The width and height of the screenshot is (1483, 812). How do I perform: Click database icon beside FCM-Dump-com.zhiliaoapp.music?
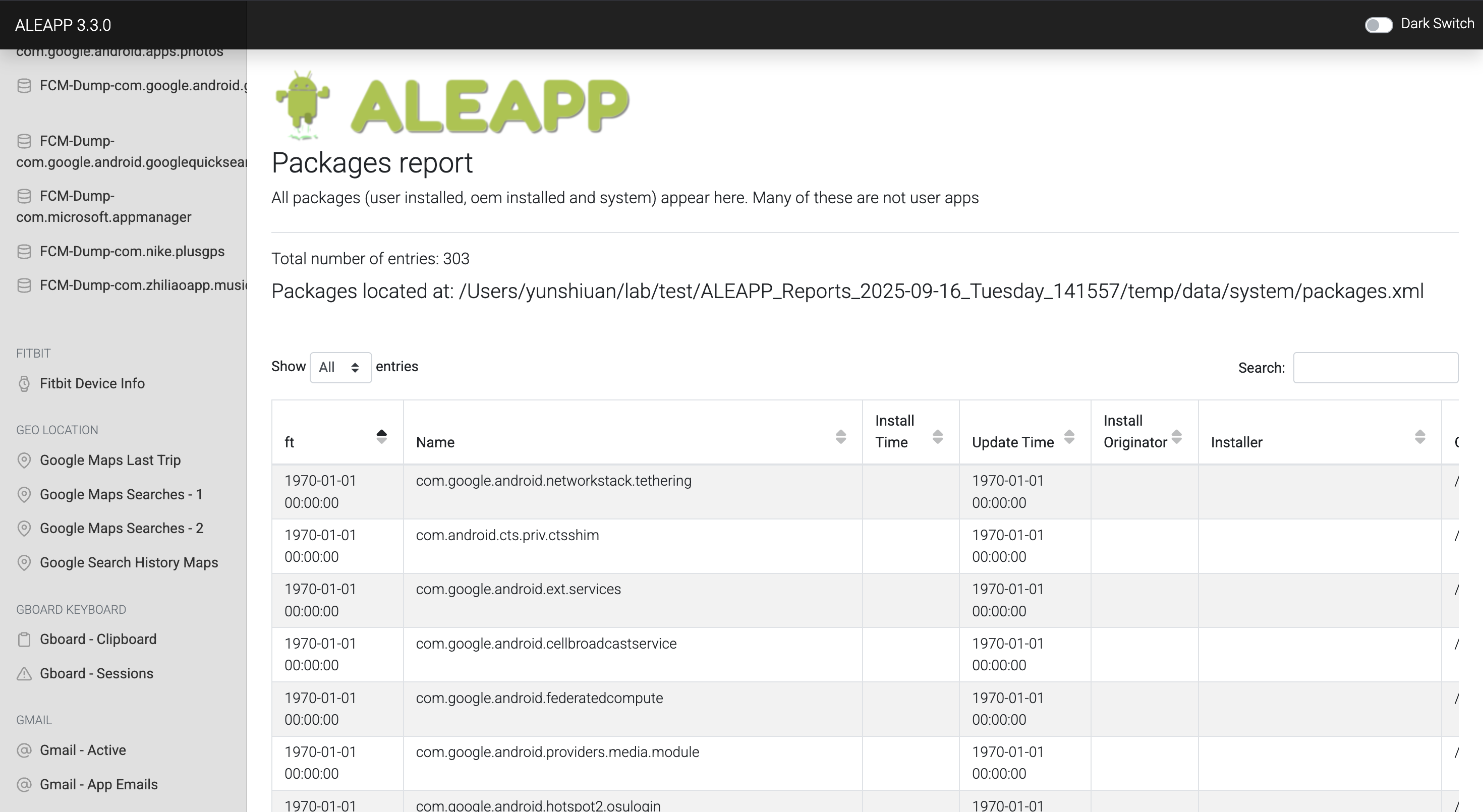[x=24, y=285]
